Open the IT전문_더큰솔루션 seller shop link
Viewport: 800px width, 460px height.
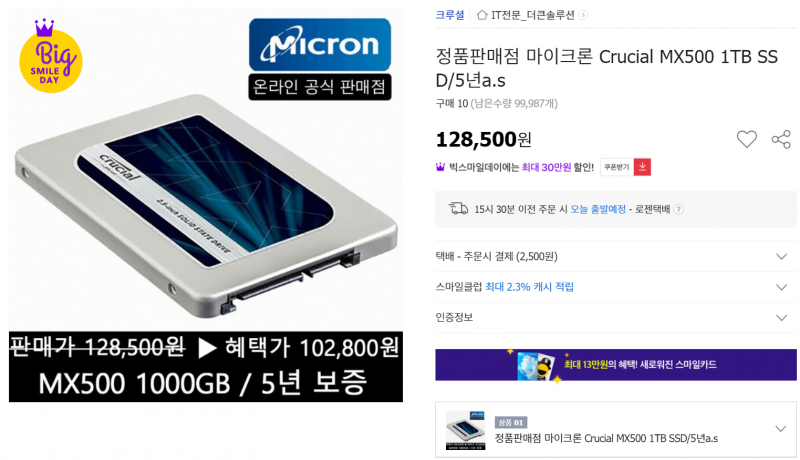[532, 15]
